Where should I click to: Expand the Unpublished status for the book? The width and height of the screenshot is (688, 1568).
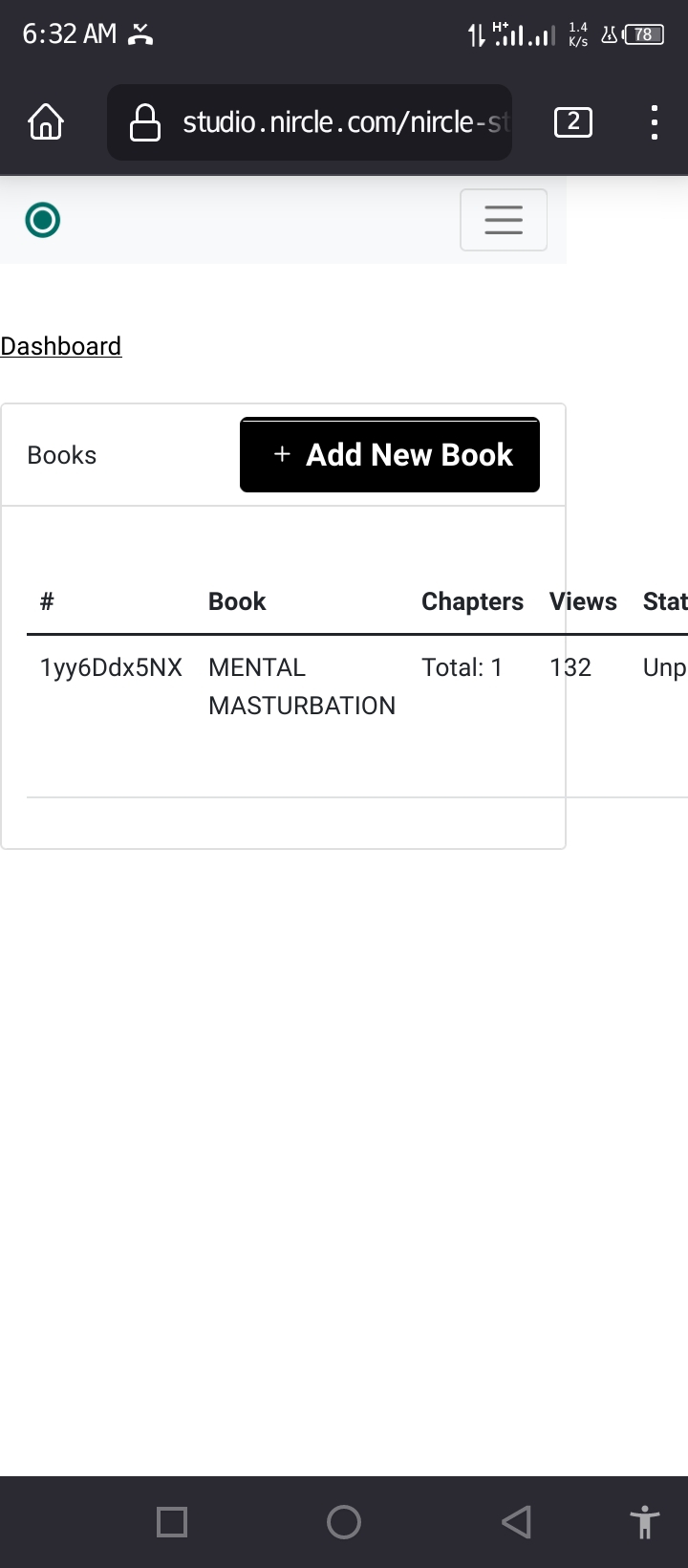665,667
